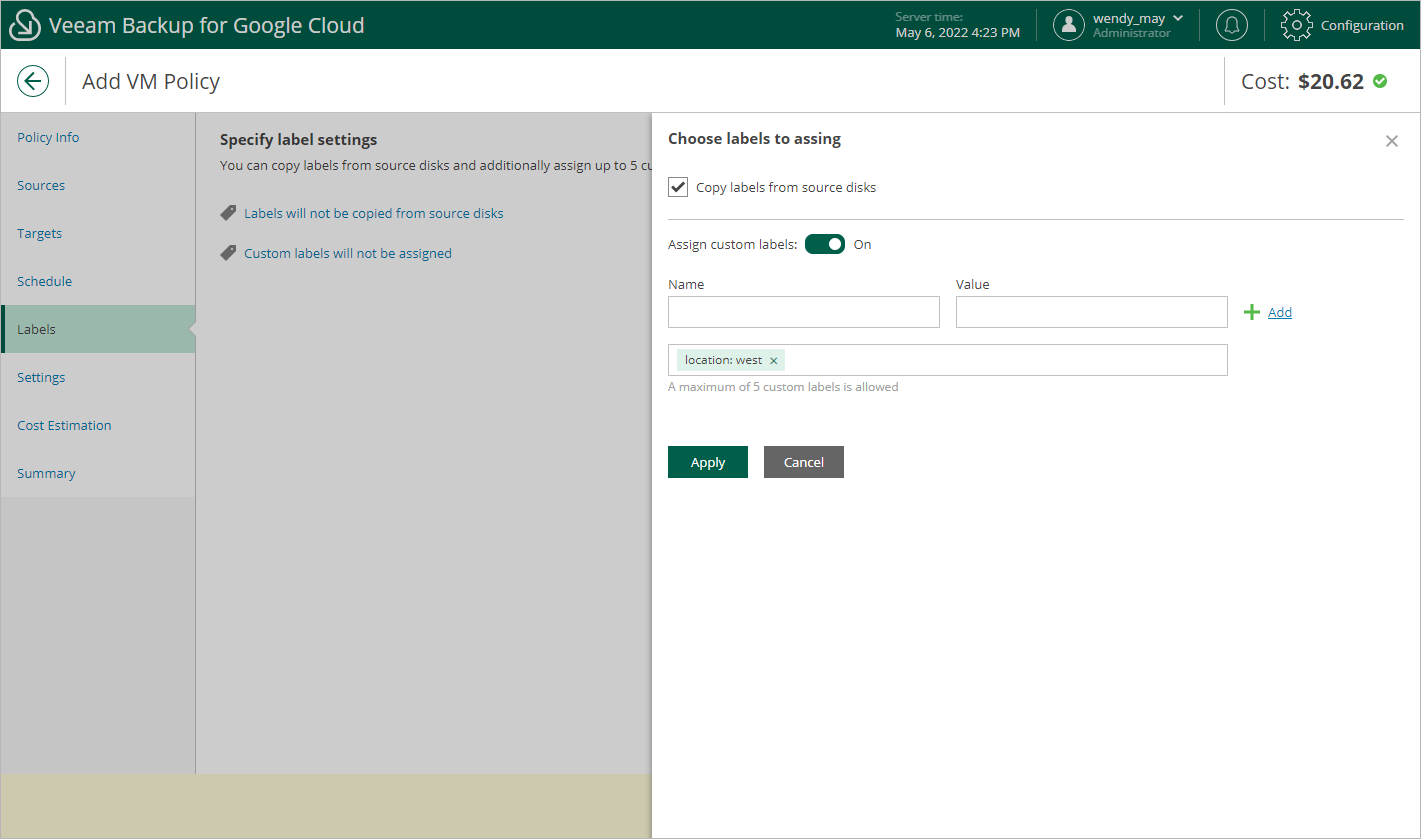
Task: Click 'Specify label settings' heading
Action: 298,139
